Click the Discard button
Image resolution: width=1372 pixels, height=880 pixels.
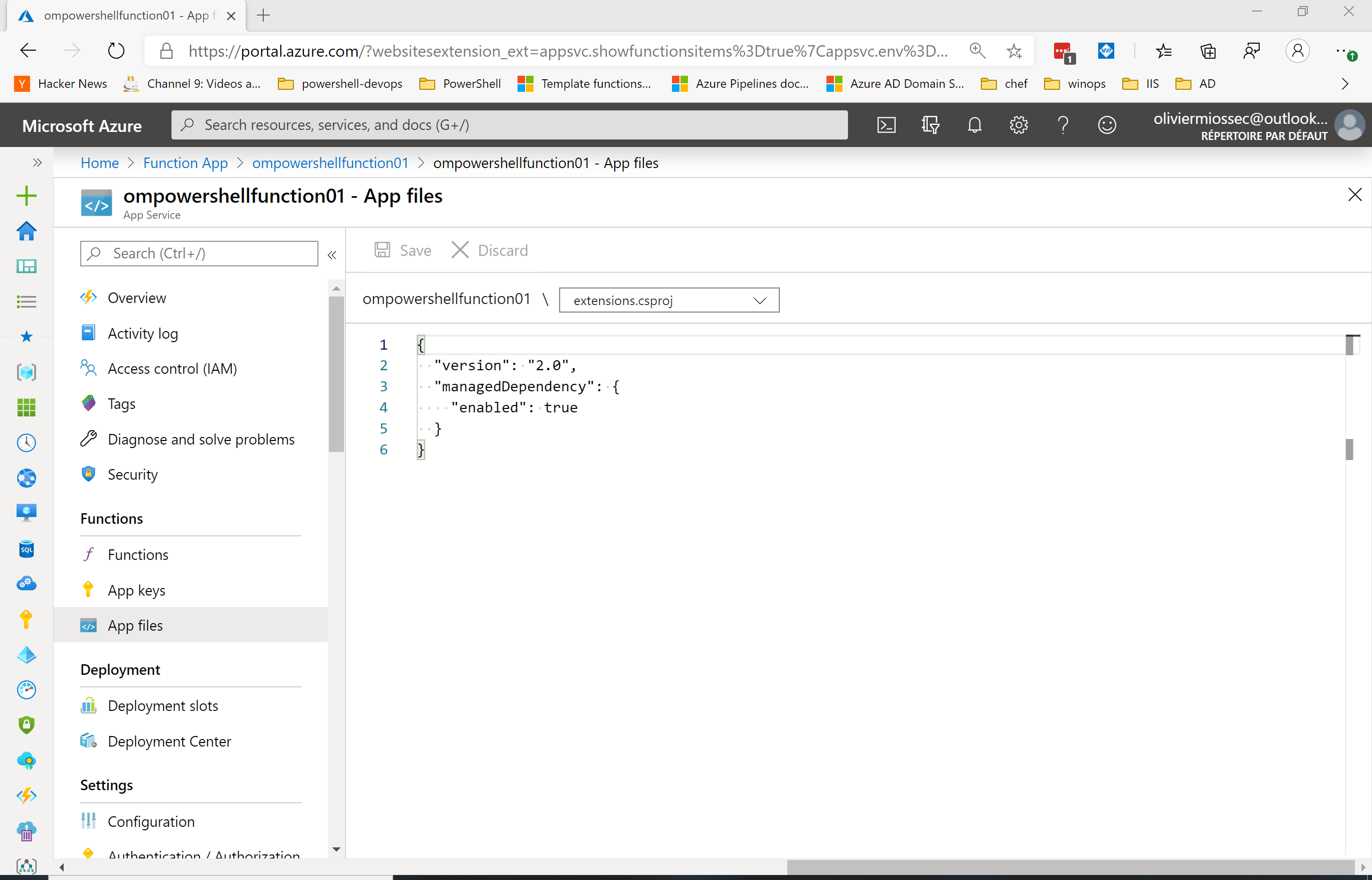489,250
